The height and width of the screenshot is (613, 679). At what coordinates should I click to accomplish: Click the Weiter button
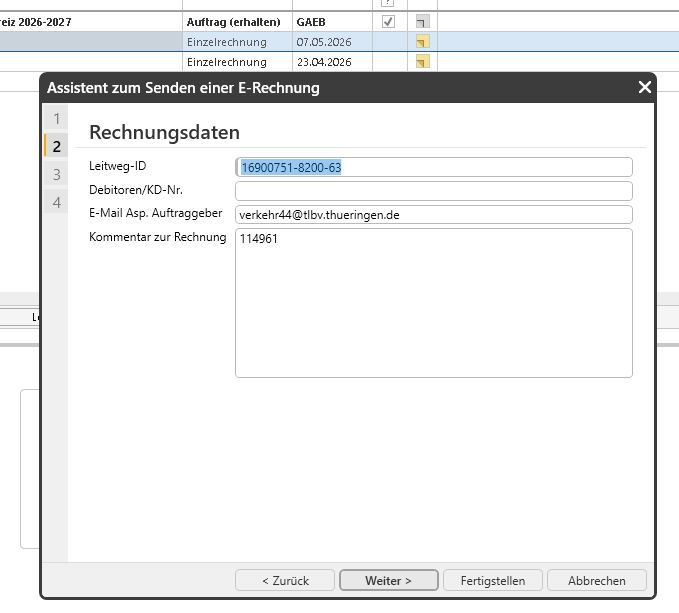[389, 580]
